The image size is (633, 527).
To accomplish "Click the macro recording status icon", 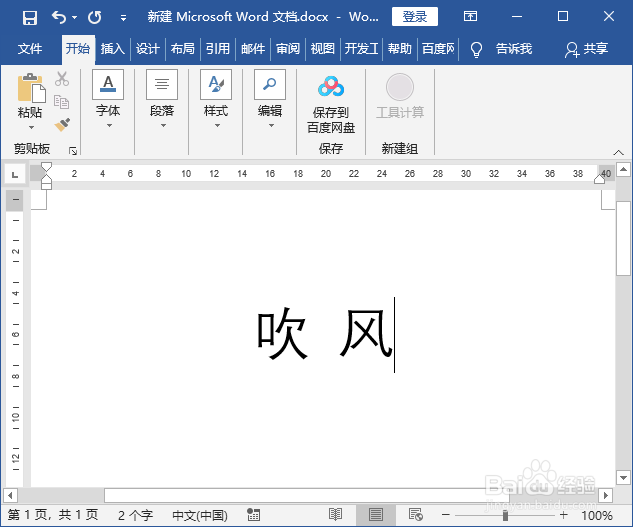I will pyautogui.click(x=254, y=515).
